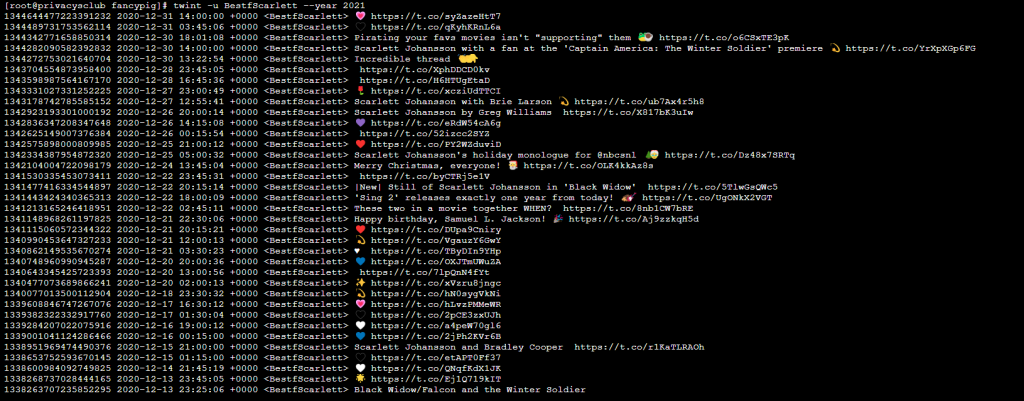Image resolution: width=1024 pixels, height=401 pixels.
Task: Click the timestamp '2020-12-24 13:45:04'
Action: point(170,165)
